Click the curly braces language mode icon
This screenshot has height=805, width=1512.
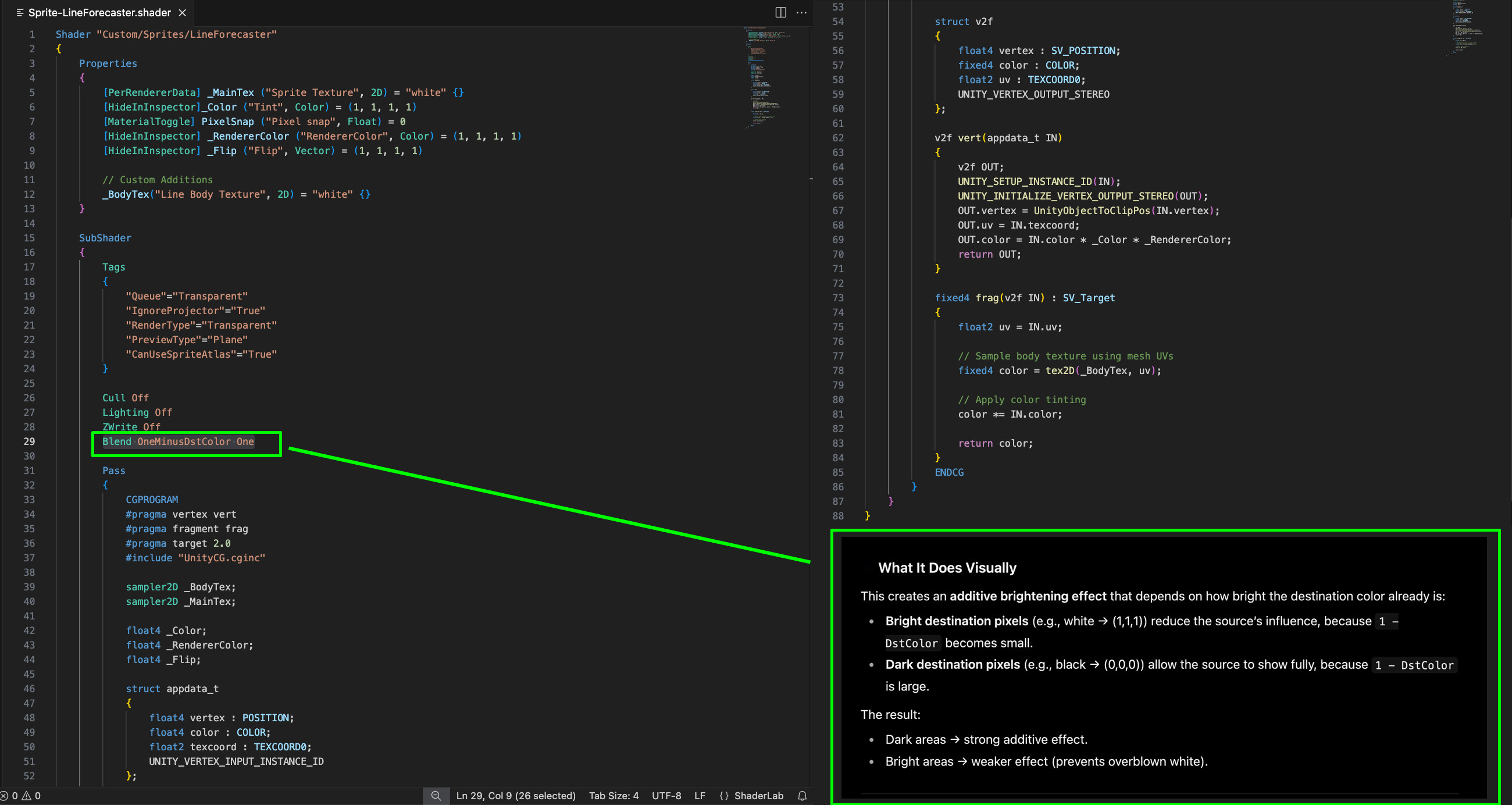pos(723,796)
